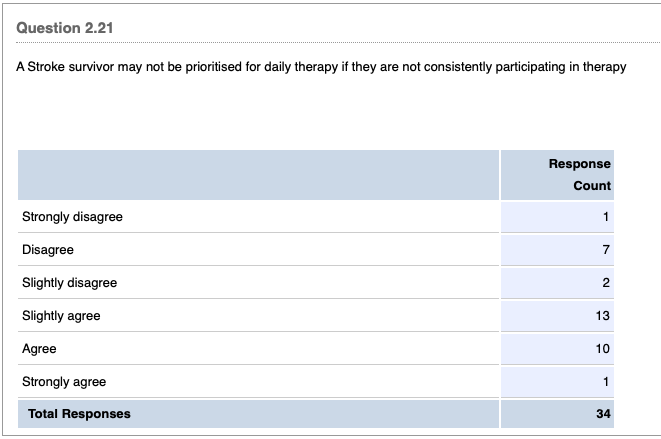Select the Agree row label
Viewport: 661px width, 439px height.
pyautogui.click(x=39, y=349)
